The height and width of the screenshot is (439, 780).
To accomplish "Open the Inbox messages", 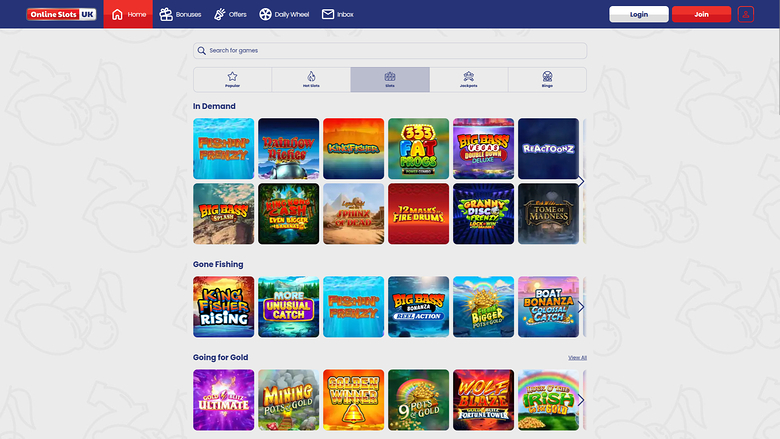I will click(338, 14).
